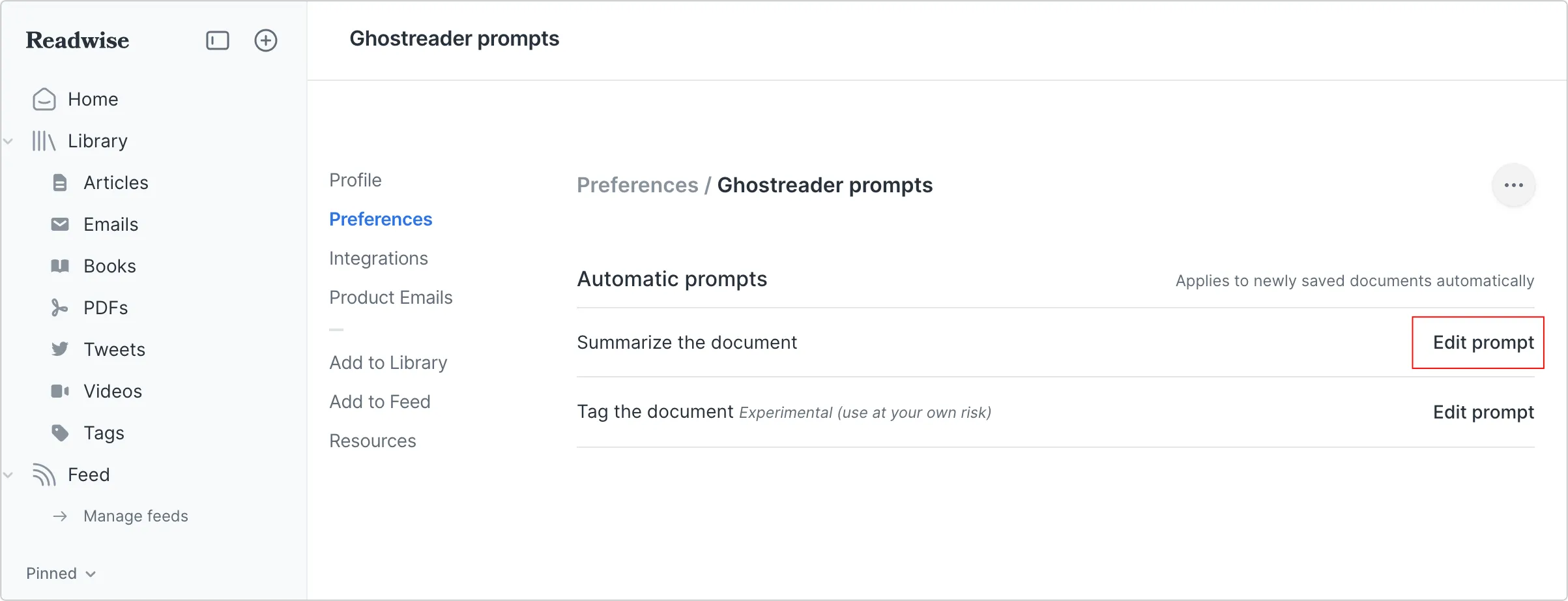Viewport: 1568px width, 601px height.
Task: Open the Integrations settings tab
Action: 378,258
